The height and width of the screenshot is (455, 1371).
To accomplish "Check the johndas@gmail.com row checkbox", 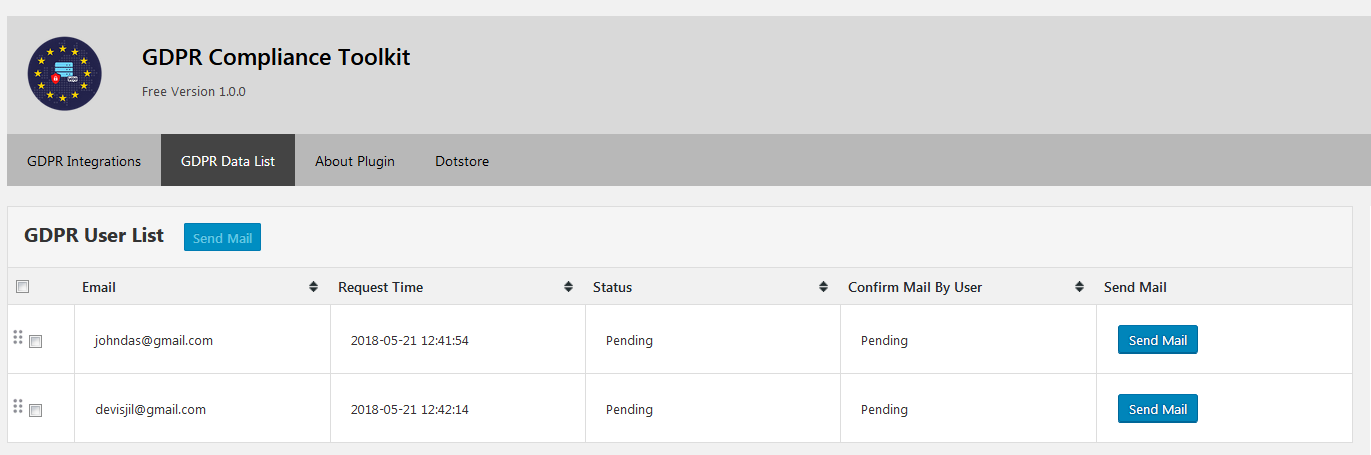I will click(x=36, y=341).
